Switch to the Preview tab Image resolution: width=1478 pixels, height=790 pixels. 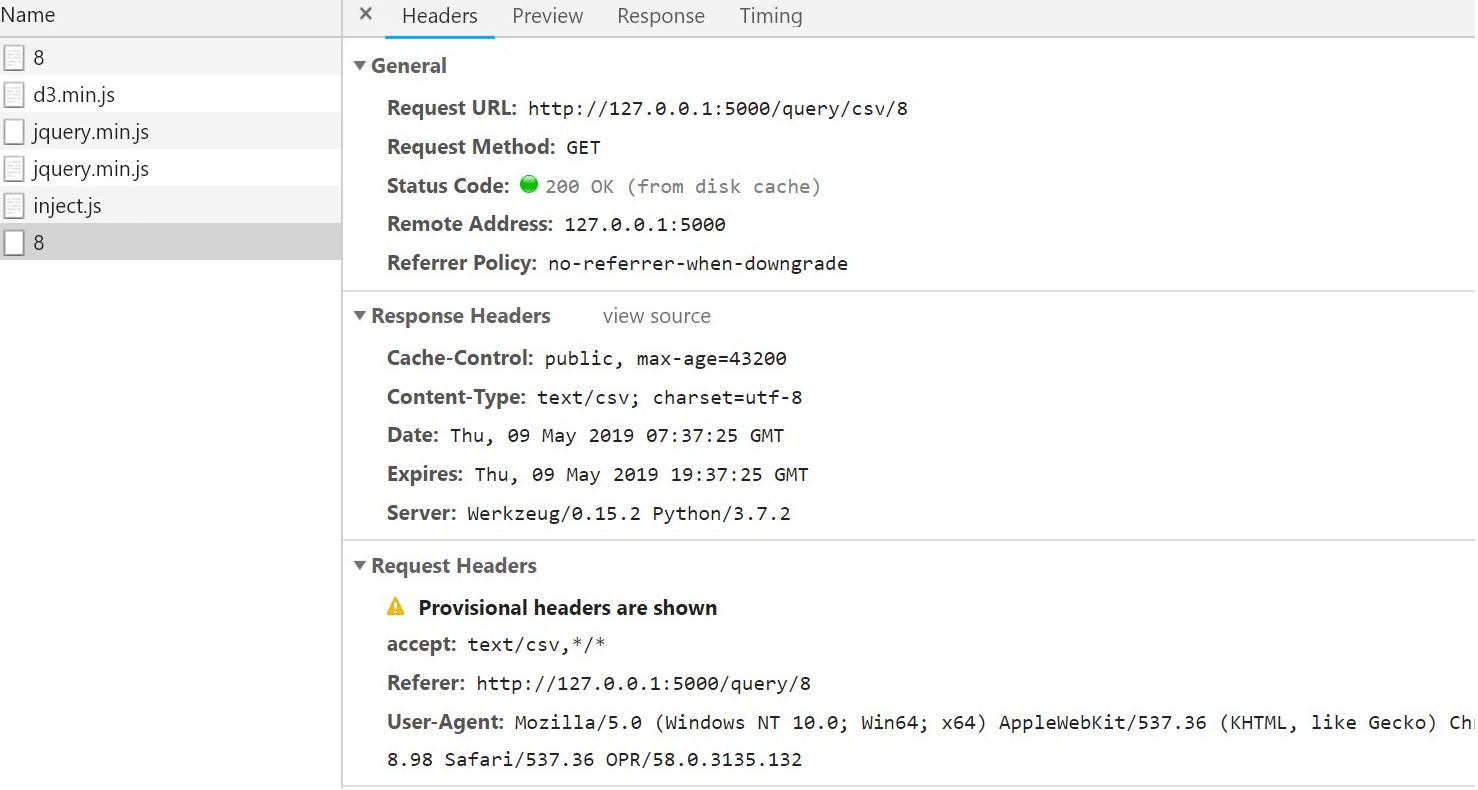tap(547, 16)
